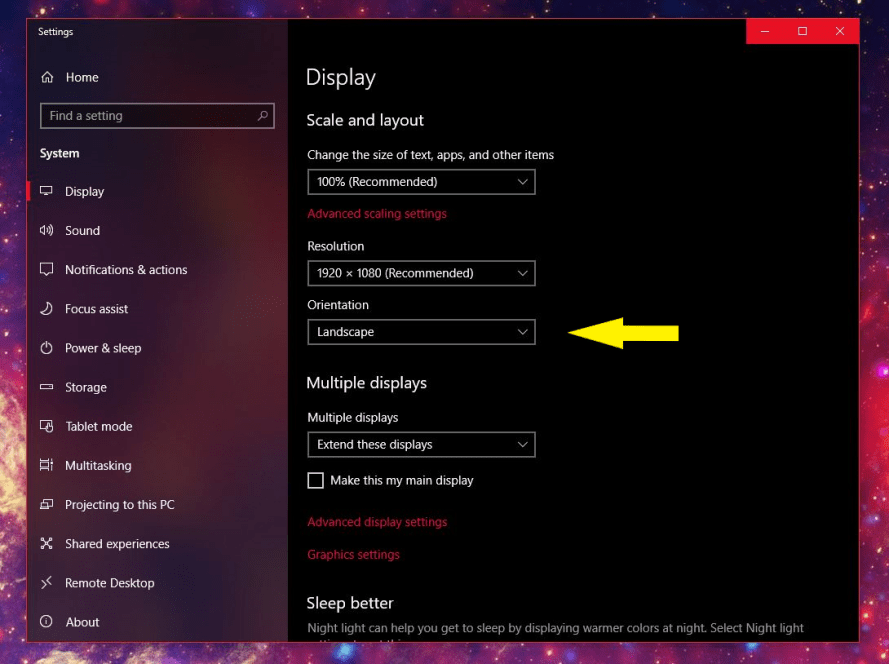Click the Home icon in the sidebar
889x664 pixels.
coord(46,77)
